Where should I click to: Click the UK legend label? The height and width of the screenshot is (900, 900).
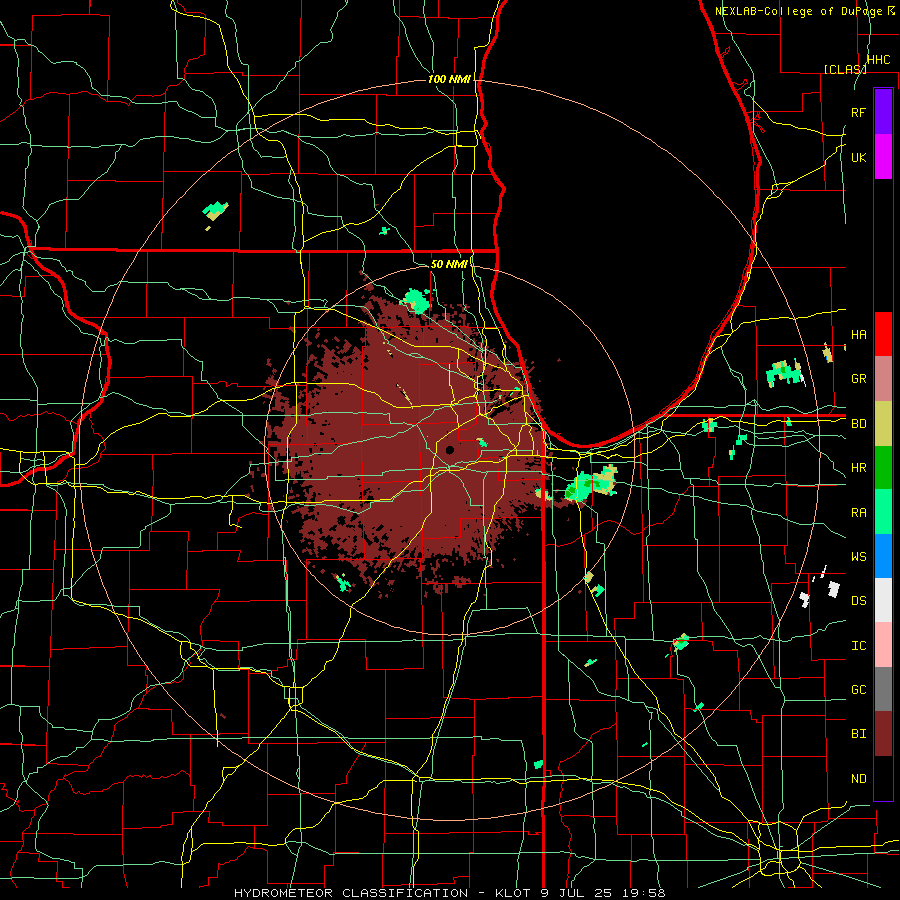click(858, 157)
